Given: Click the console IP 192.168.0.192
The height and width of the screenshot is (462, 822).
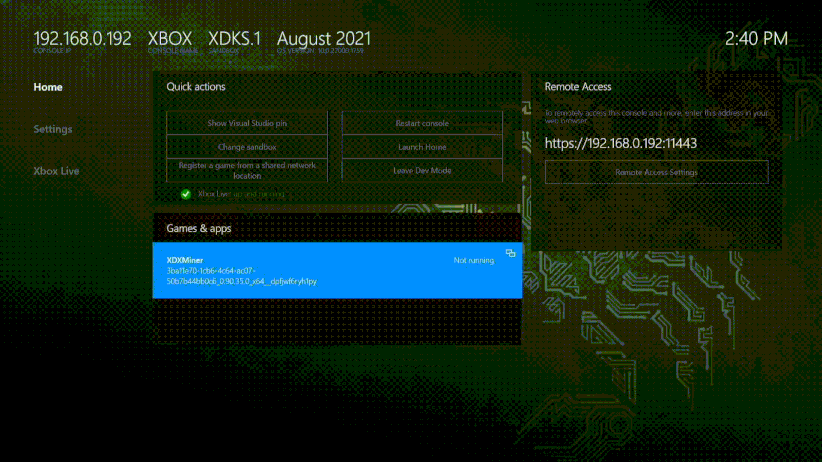Looking at the screenshot, I should 82,38.
